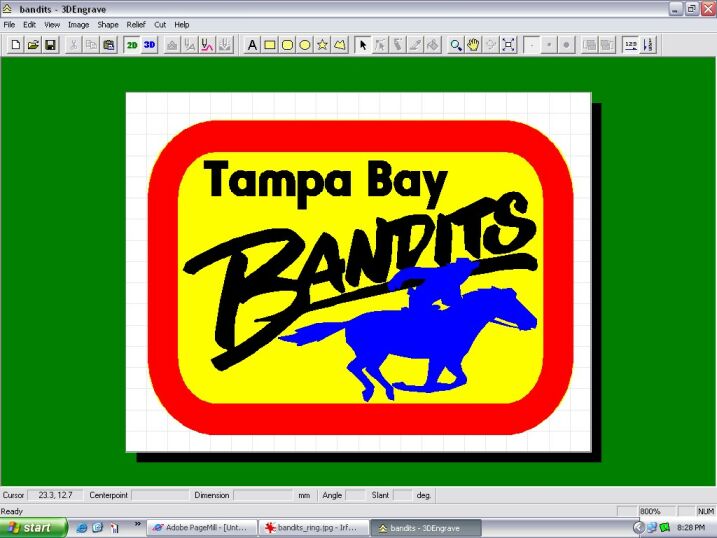Switch to Adobe PageMill taskbar button
Screen dimensions: 717x538
coord(200,527)
